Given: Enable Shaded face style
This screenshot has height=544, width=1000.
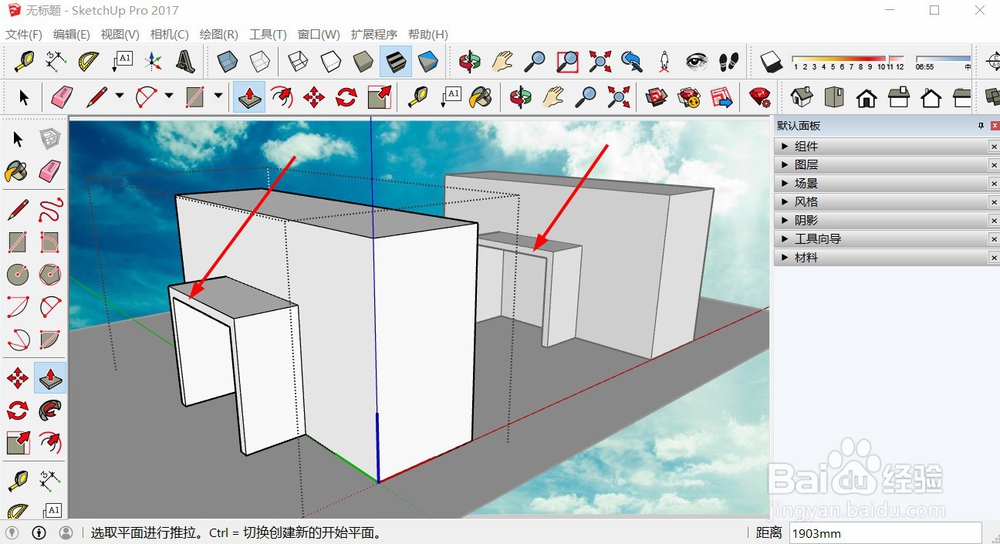Looking at the screenshot, I should (363, 61).
